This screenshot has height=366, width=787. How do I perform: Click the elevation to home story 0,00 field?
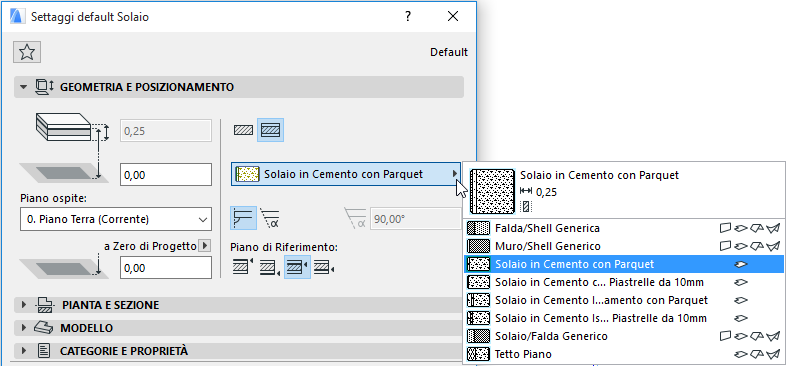(166, 174)
